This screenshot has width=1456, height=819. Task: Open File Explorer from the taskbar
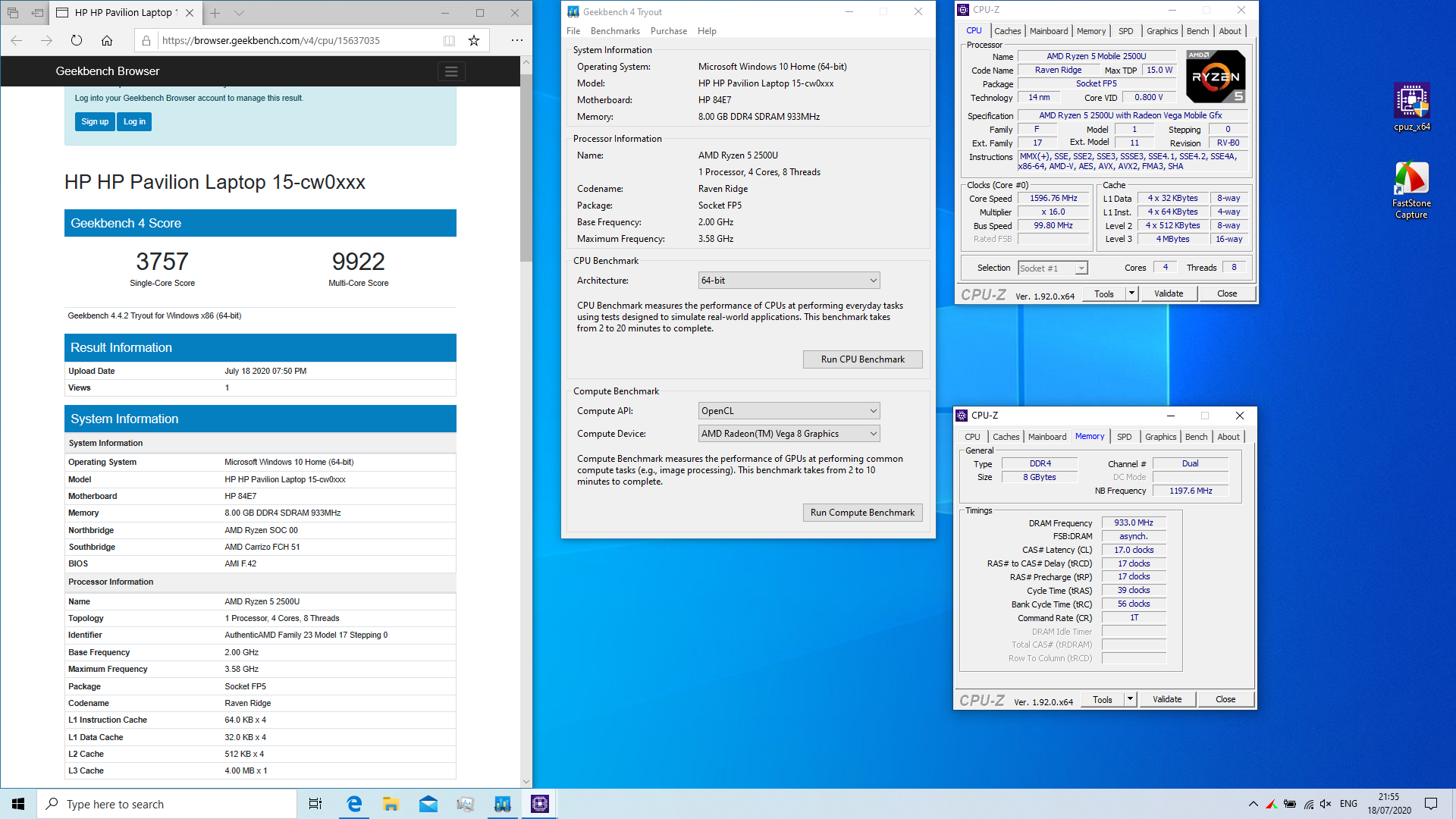[391, 804]
